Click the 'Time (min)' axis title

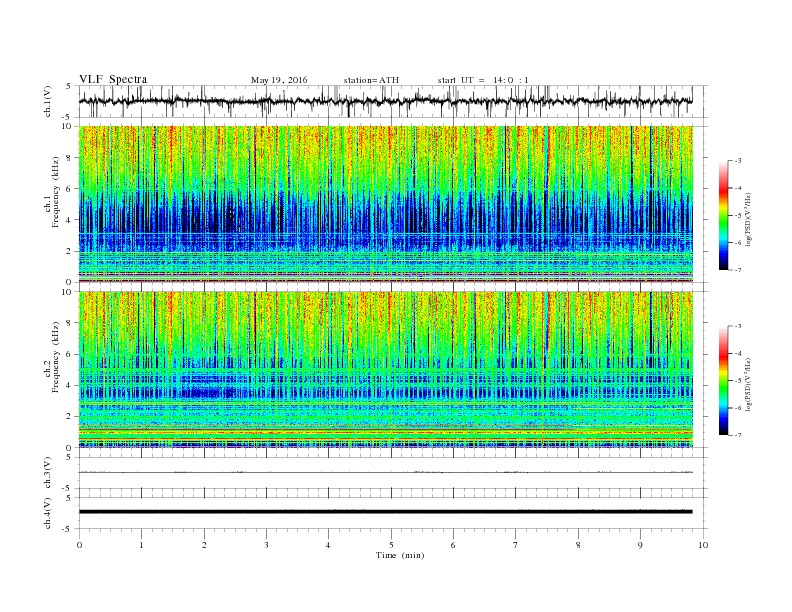[400, 555]
